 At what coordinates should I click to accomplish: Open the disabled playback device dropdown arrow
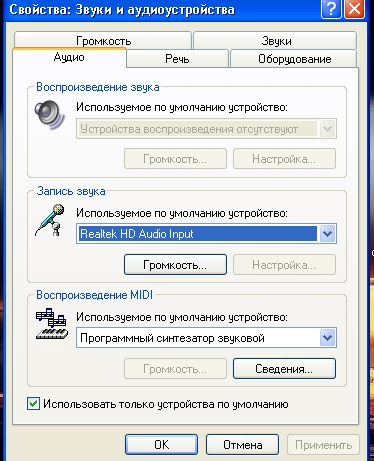(328, 129)
